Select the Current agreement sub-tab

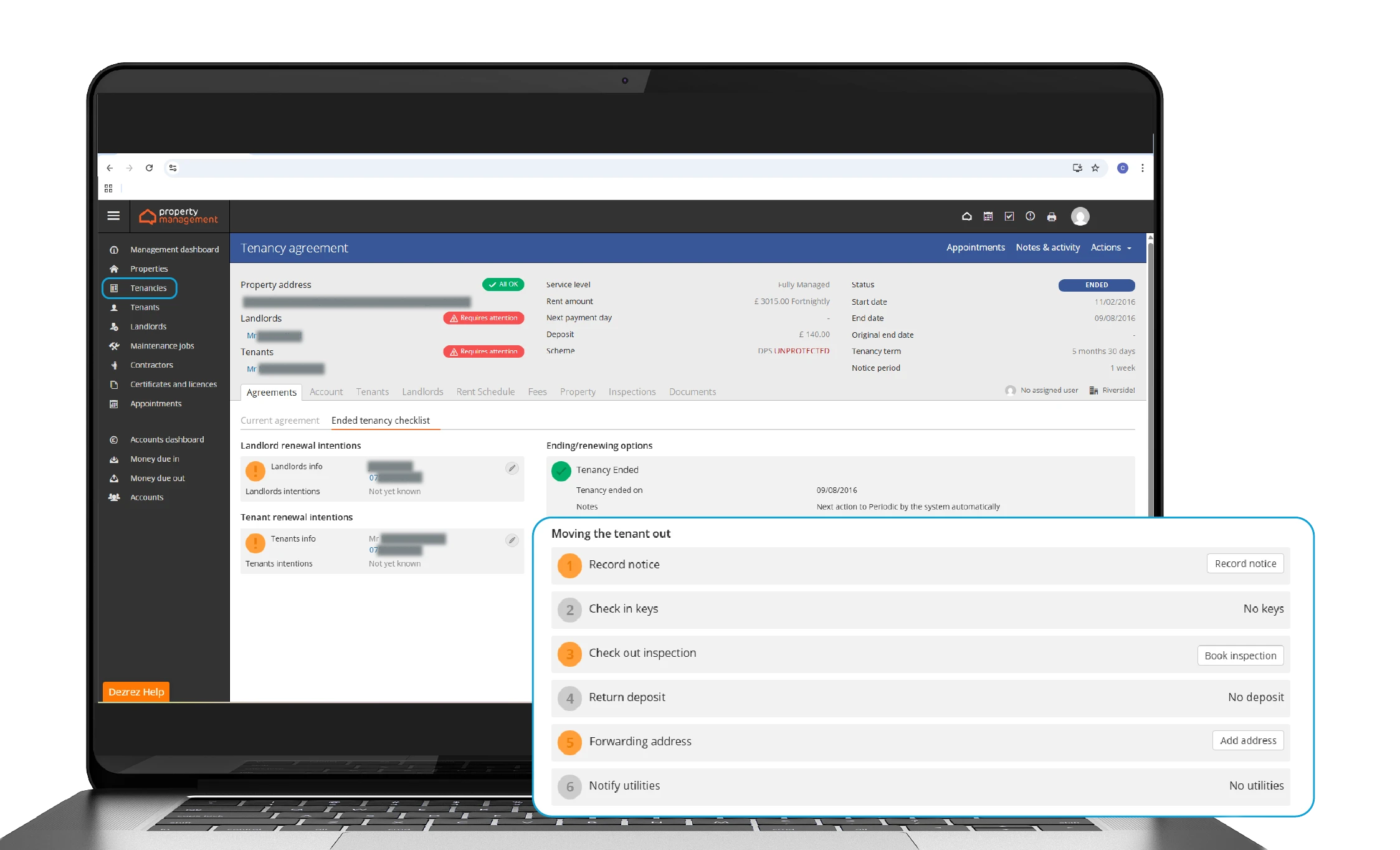[280, 421]
